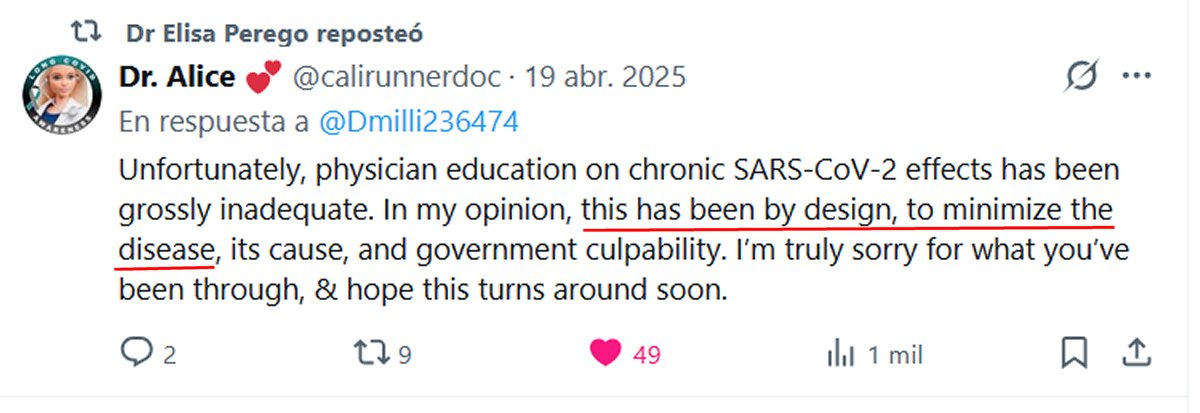1200x413 pixels.
Task: Click the Grok circle-slash icon
Action: click(x=1082, y=77)
